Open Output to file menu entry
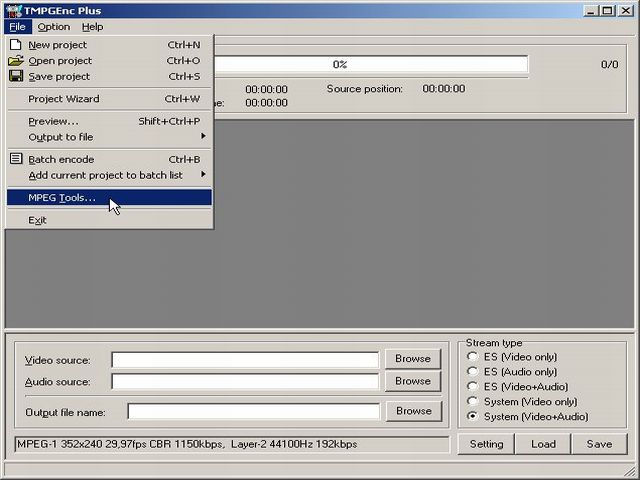The image size is (640, 480). (109, 137)
